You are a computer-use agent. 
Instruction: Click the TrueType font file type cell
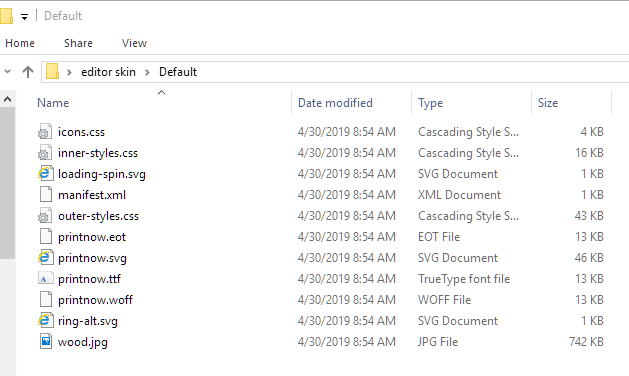pos(464,278)
